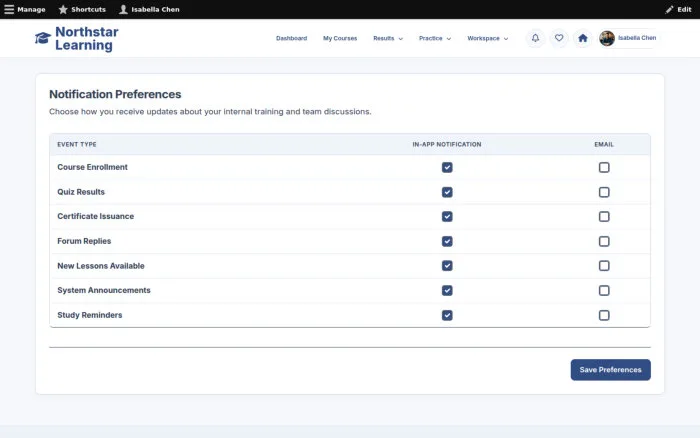700x438 pixels.
Task: Enable email for Quiz Results
Action: [604, 192]
